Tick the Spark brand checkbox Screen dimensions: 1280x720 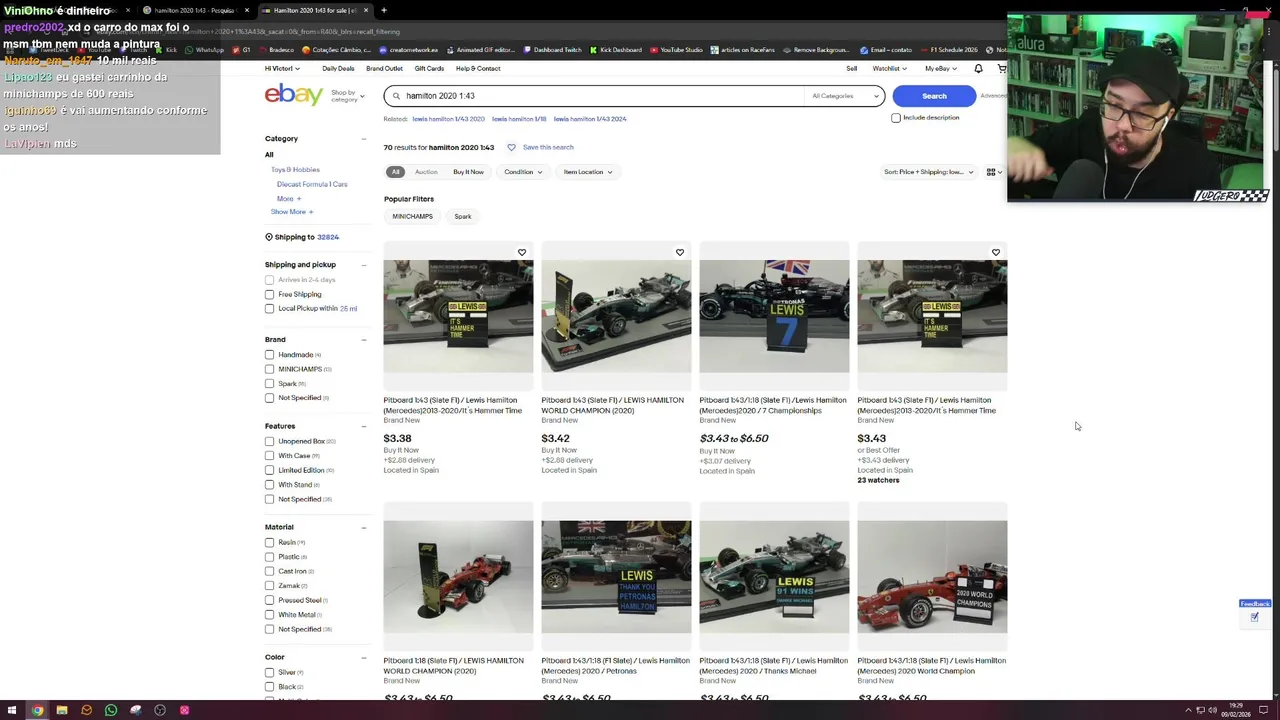coord(269,383)
